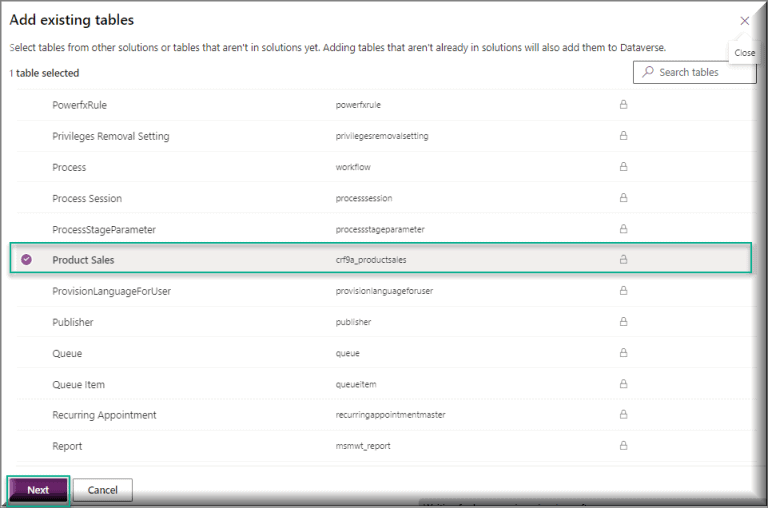Click the lock icon for Product Sales
This screenshot has height=508, width=768.
coord(624,259)
